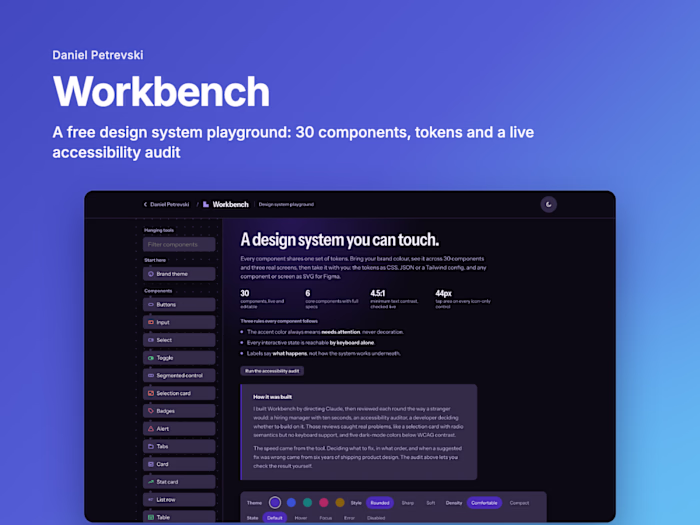Open the Selection card icon
The height and width of the screenshot is (525, 700).
[x=151, y=393]
